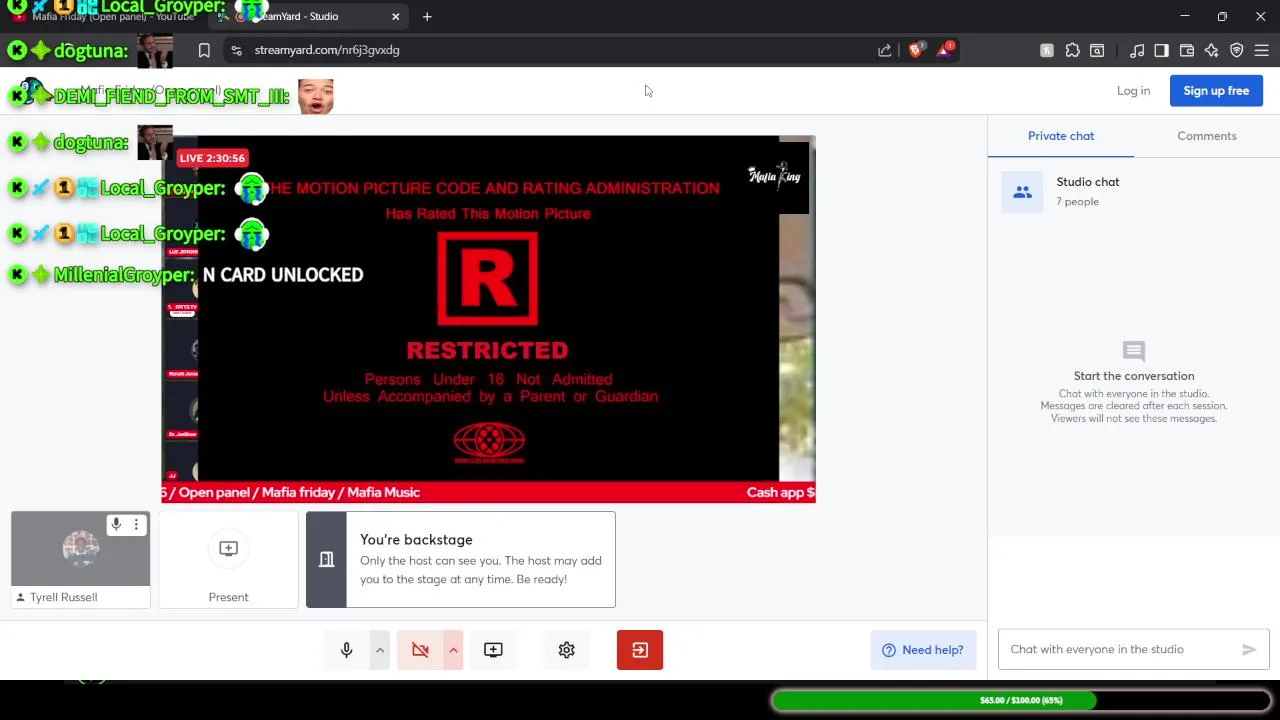Click the empty chat speech bubble icon
The width and height of the screenshot is (1280, 720).
(1134, 351)
